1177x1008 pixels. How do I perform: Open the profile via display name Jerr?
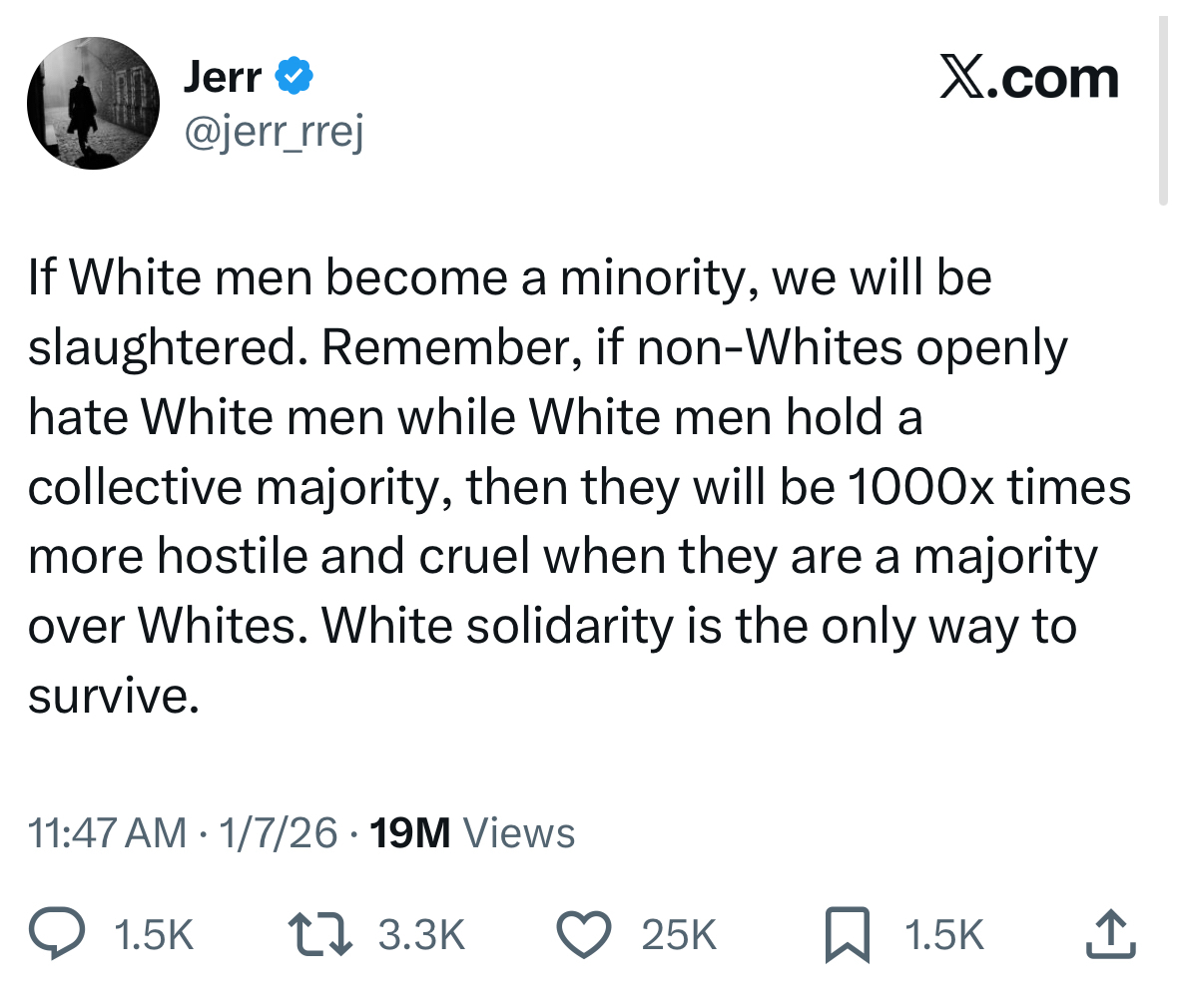click(x=222, y=77)
